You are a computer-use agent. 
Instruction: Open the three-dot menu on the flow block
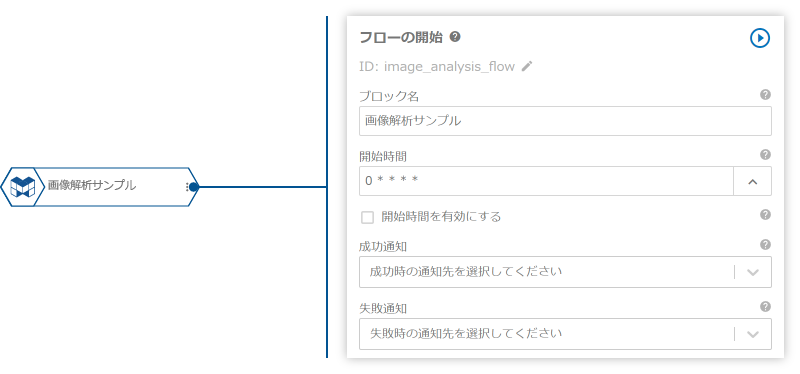tap(187, 187)
